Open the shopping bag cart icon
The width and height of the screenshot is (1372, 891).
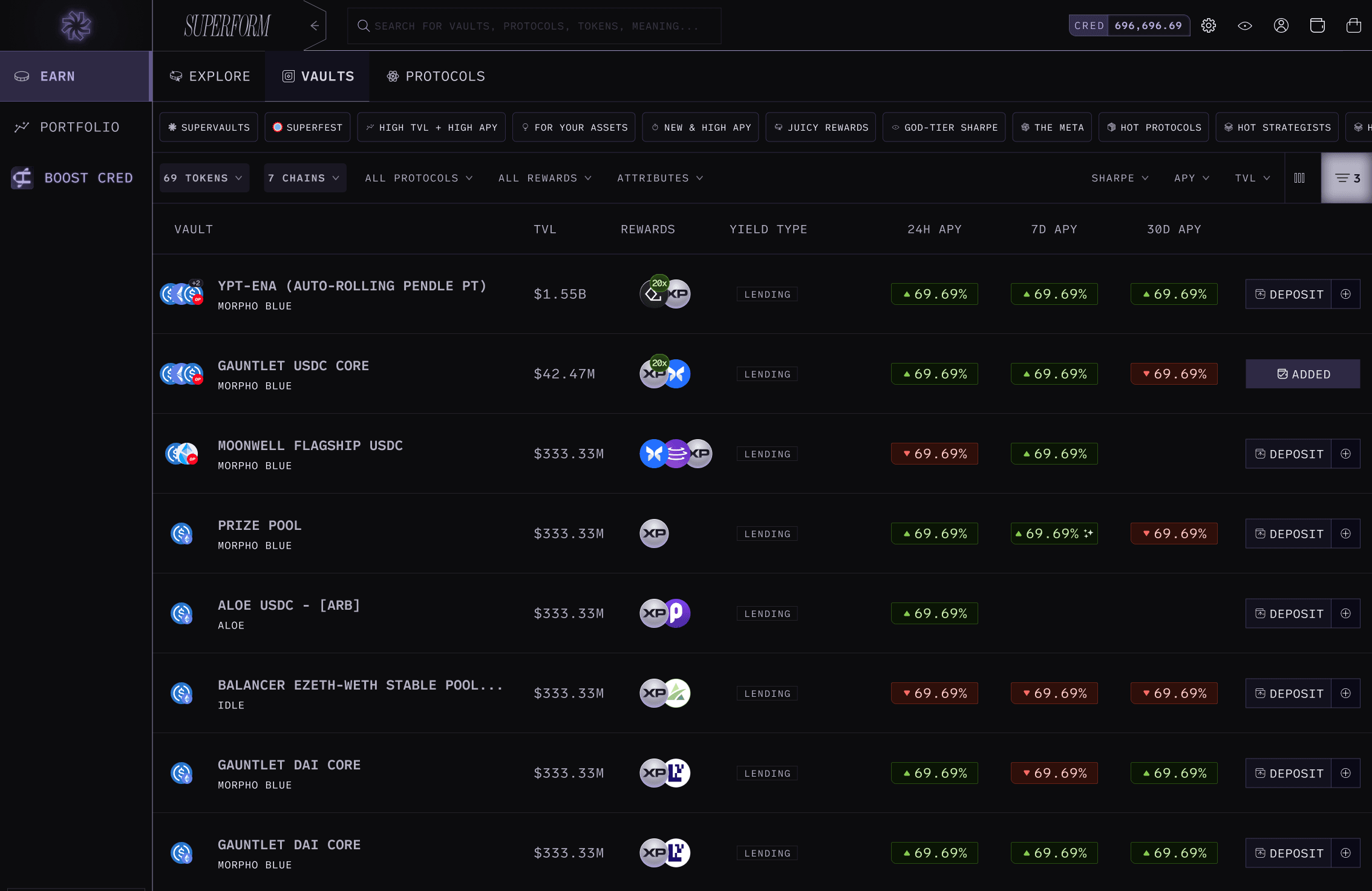click(1354, 25)
